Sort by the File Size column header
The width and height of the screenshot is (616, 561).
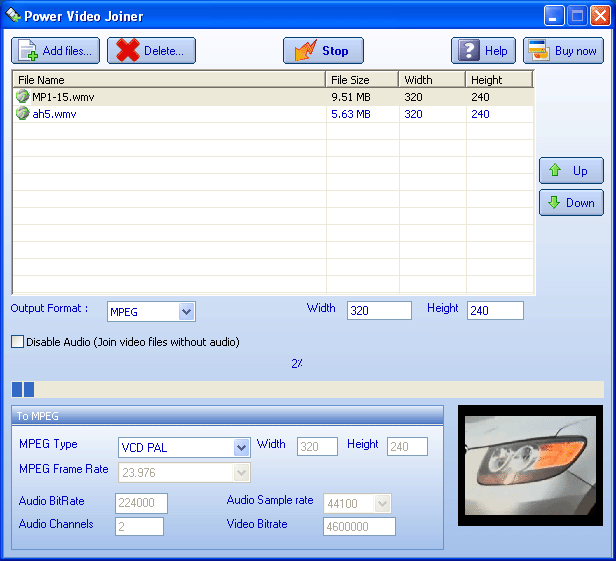click(362, 79)
